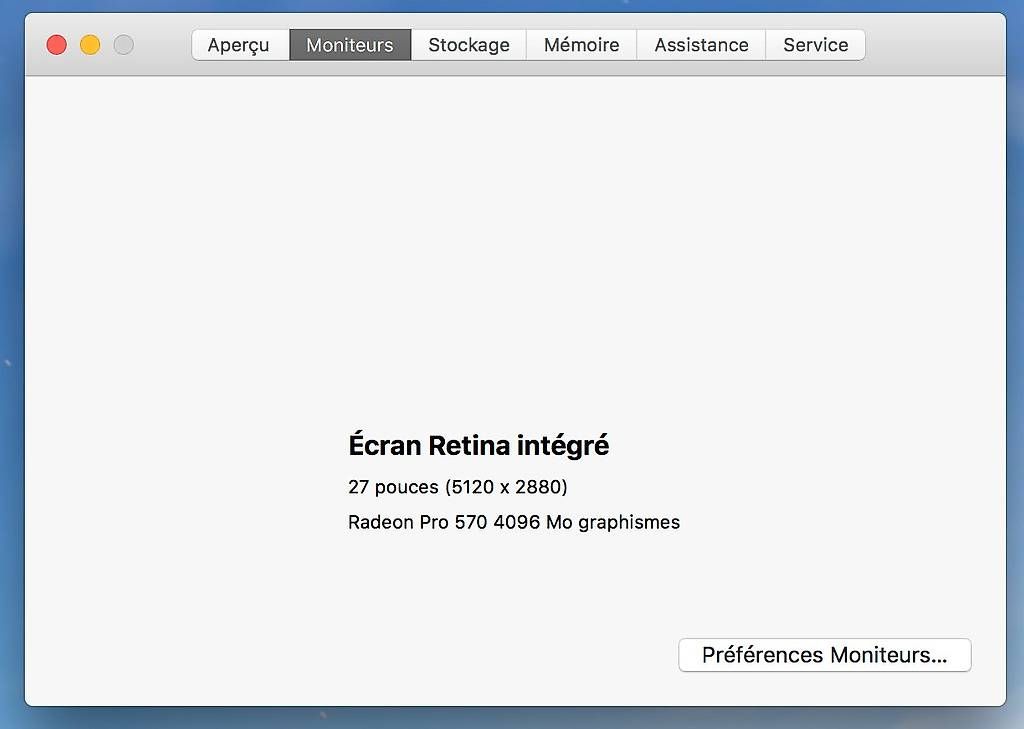Open Préférences Moniteurs… button
Viewport: 1024px width, 729px height.
(825, 655)
